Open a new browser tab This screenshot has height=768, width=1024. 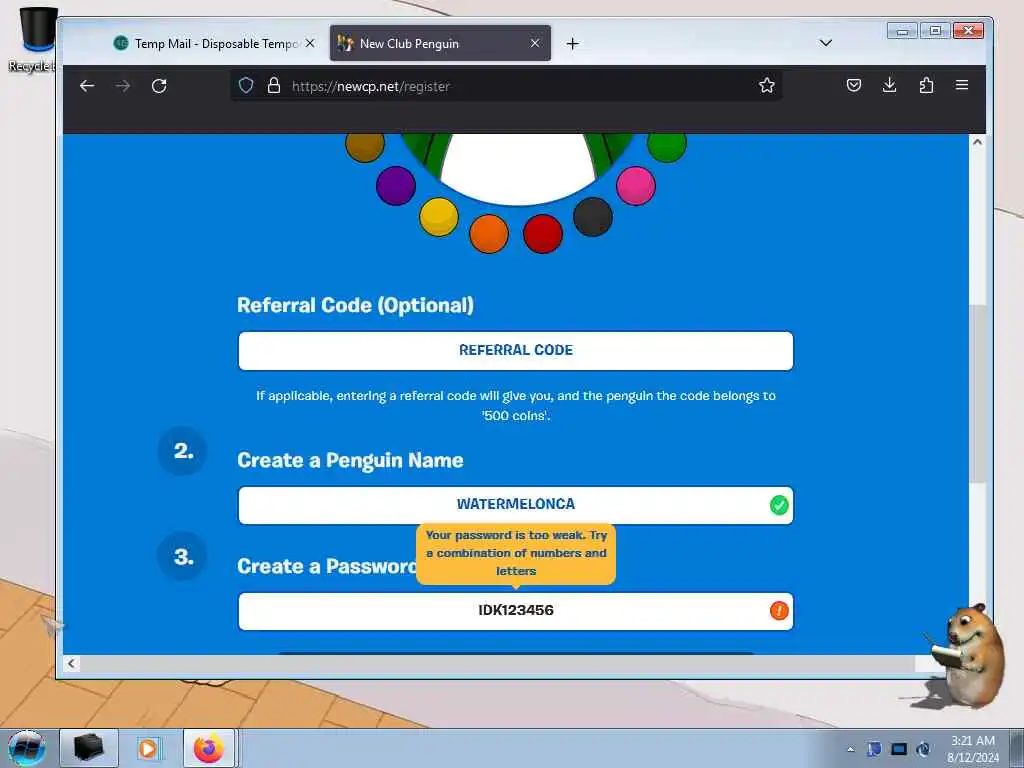point(573,44)
